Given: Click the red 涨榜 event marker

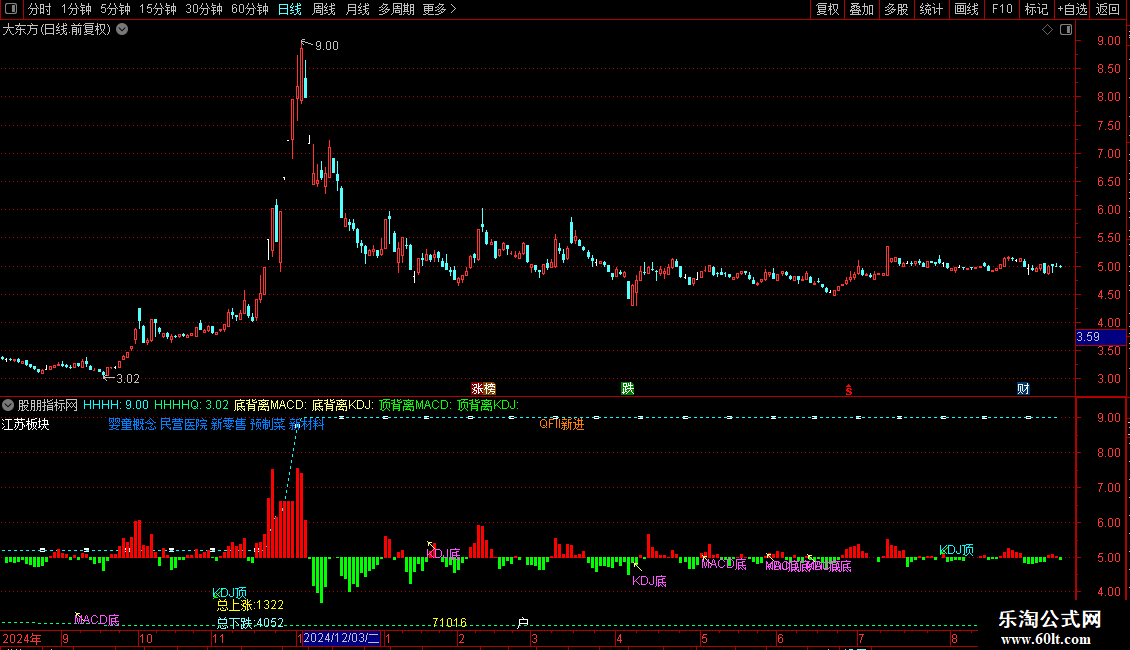Looking at the screenshot, I should click(483, 388).
